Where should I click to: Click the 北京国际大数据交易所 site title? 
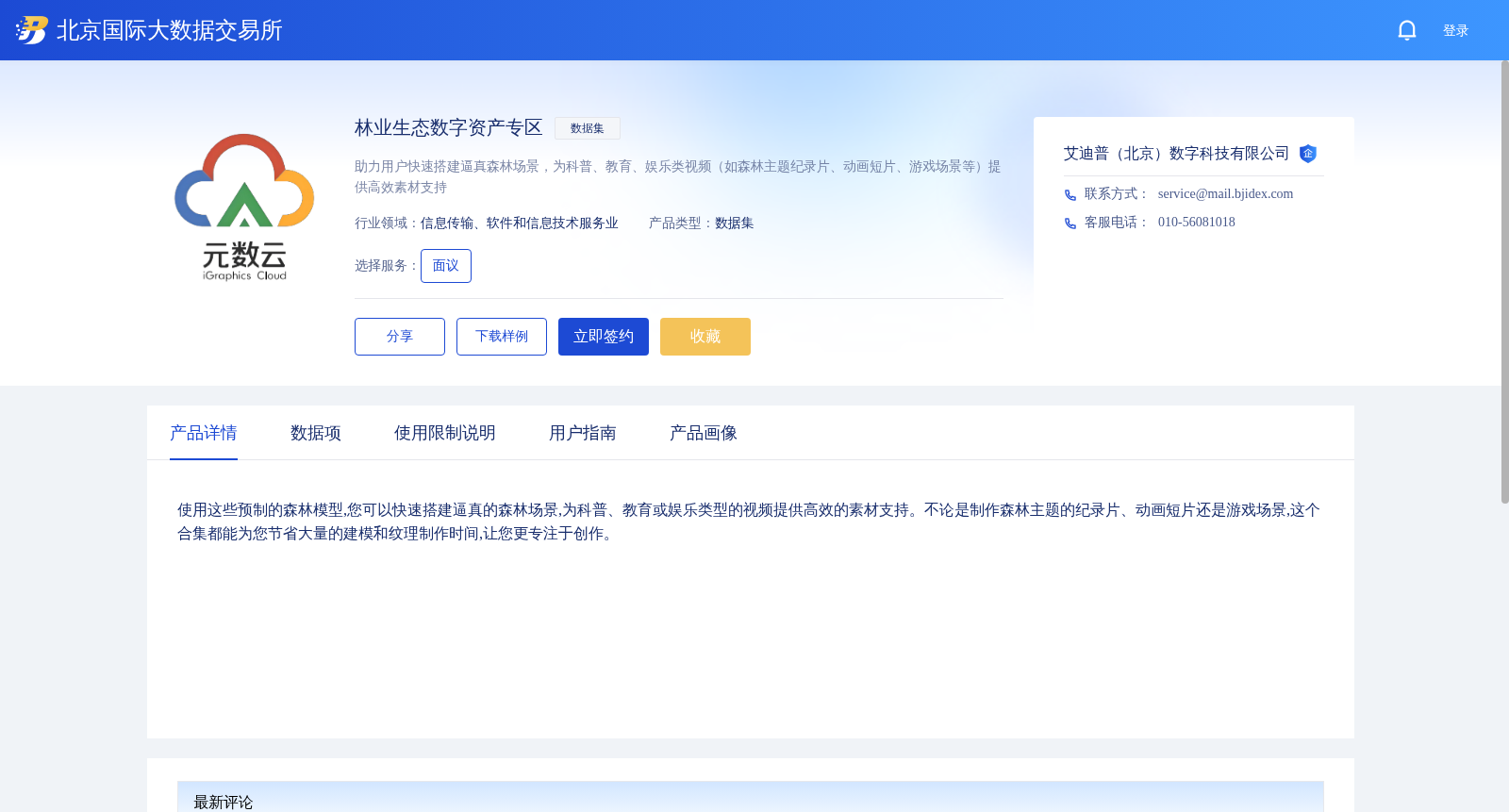tap(170, 30)
